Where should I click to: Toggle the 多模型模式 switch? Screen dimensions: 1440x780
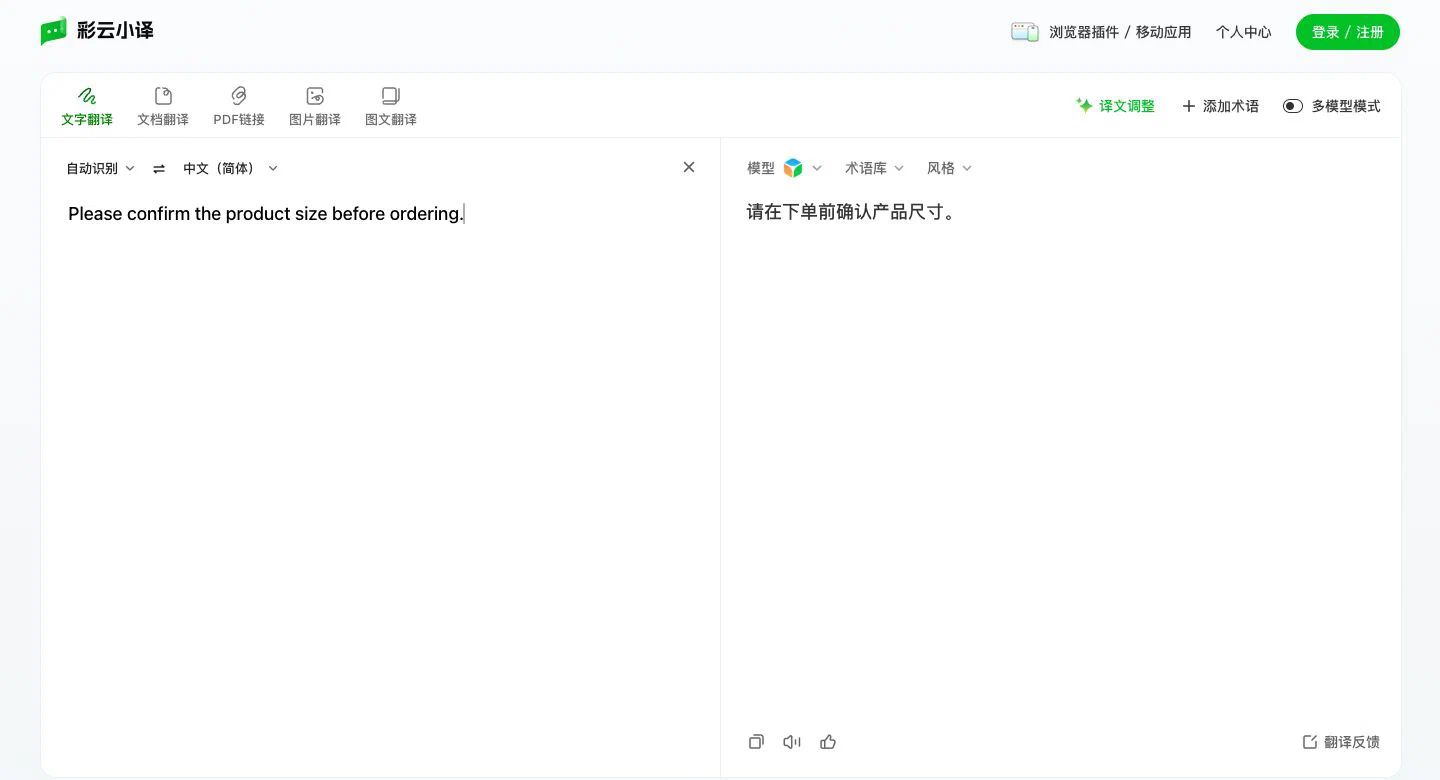(x=1293, y=106)
